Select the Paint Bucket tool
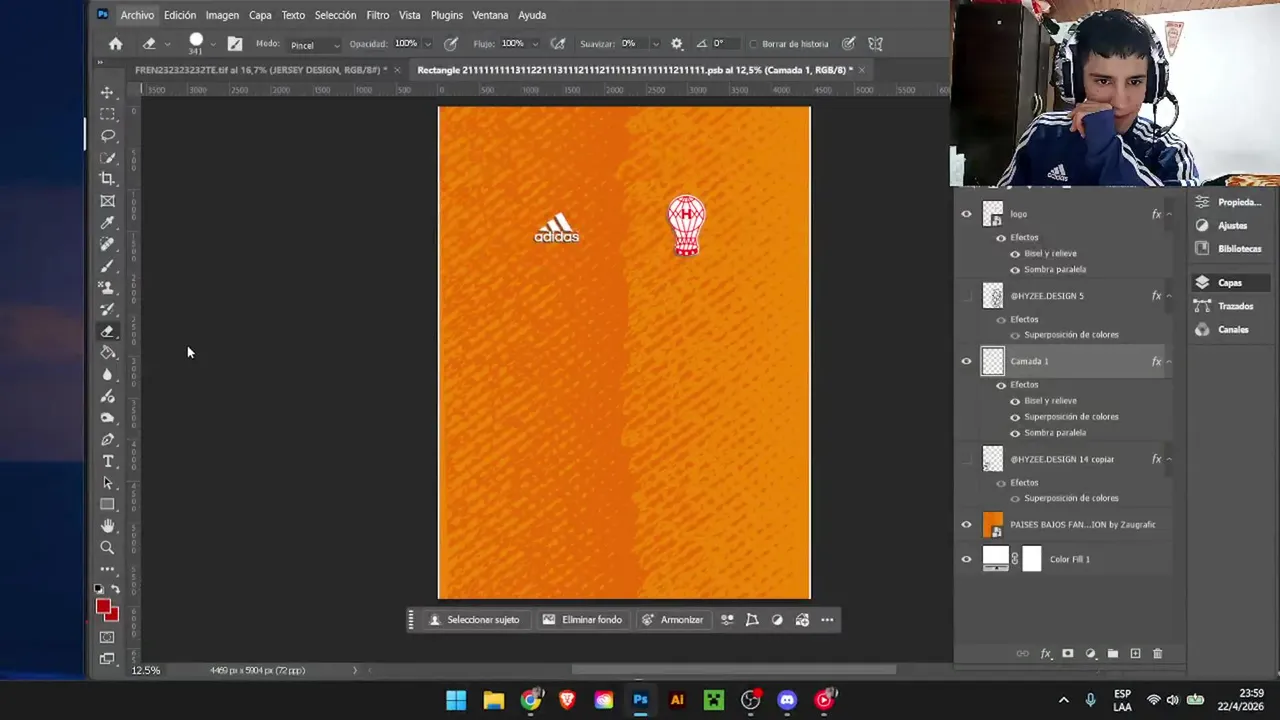The height and width of the screenshot is (720, 1280). pos(107,353)
